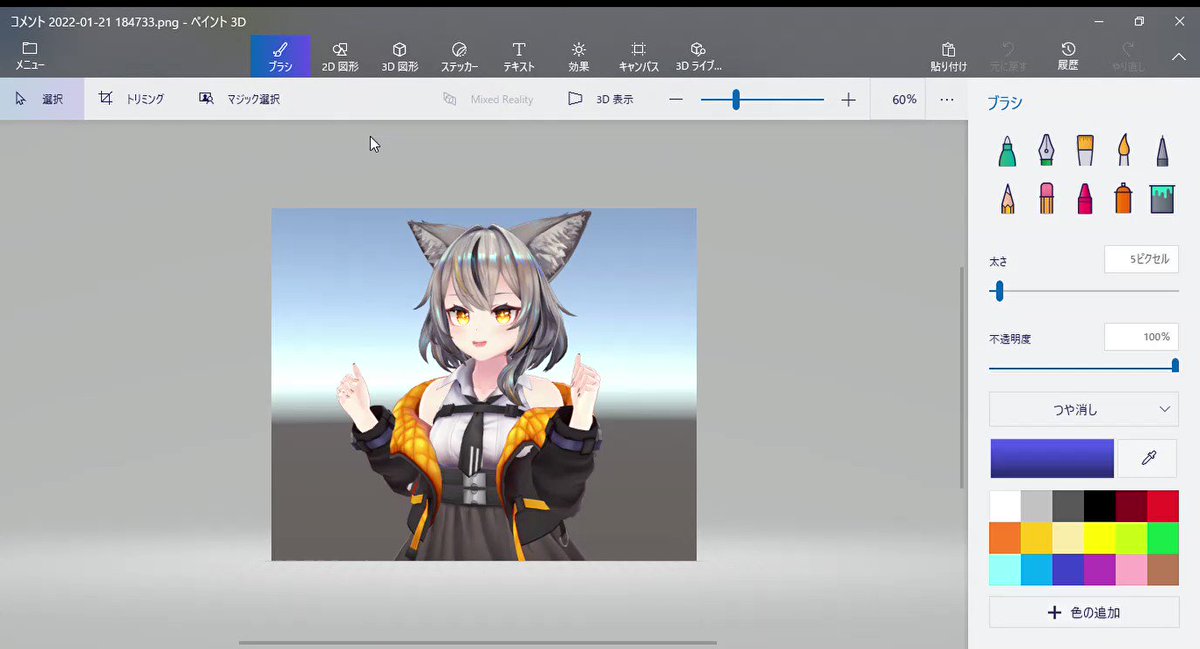Pick the lime green color swatch
The width and height of the screenshot is (1200, 649).
click(x=1131, y=538)
